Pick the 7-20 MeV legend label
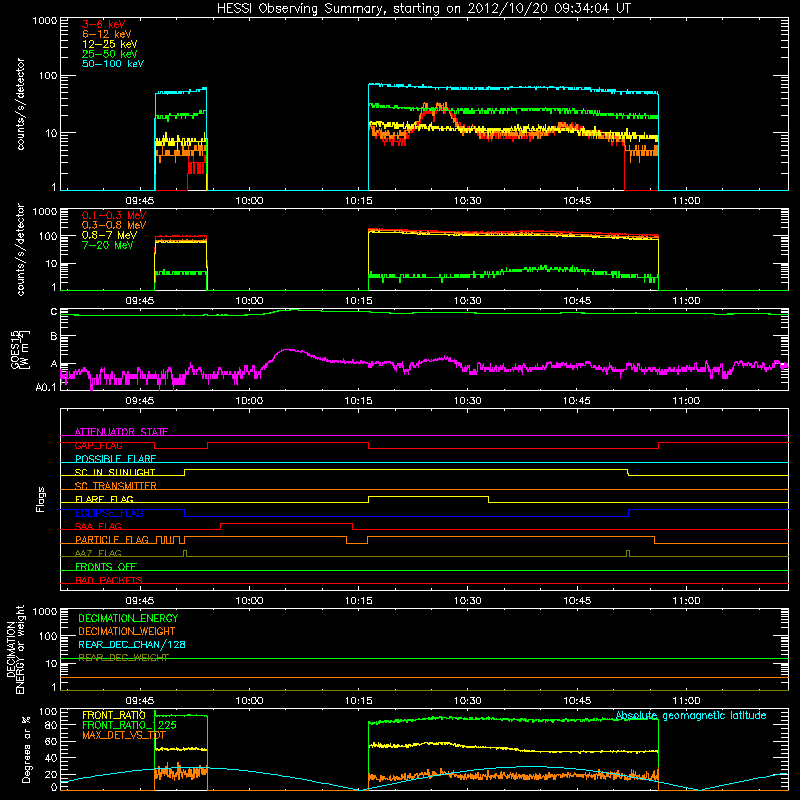Viewport: 800px width, 800px height. tap(108, 245)
